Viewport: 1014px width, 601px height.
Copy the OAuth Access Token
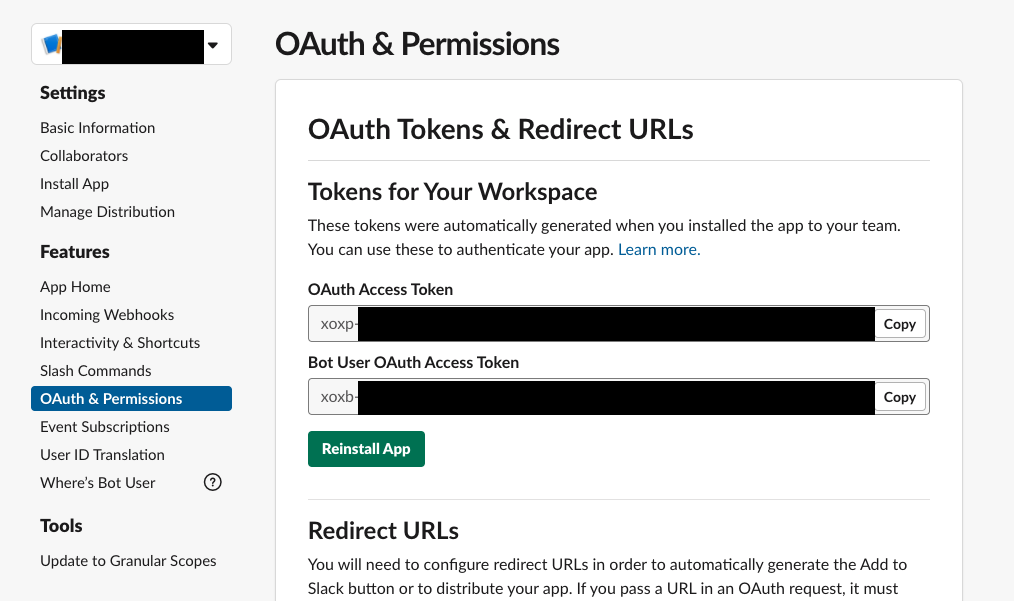(x=900, y=324)
